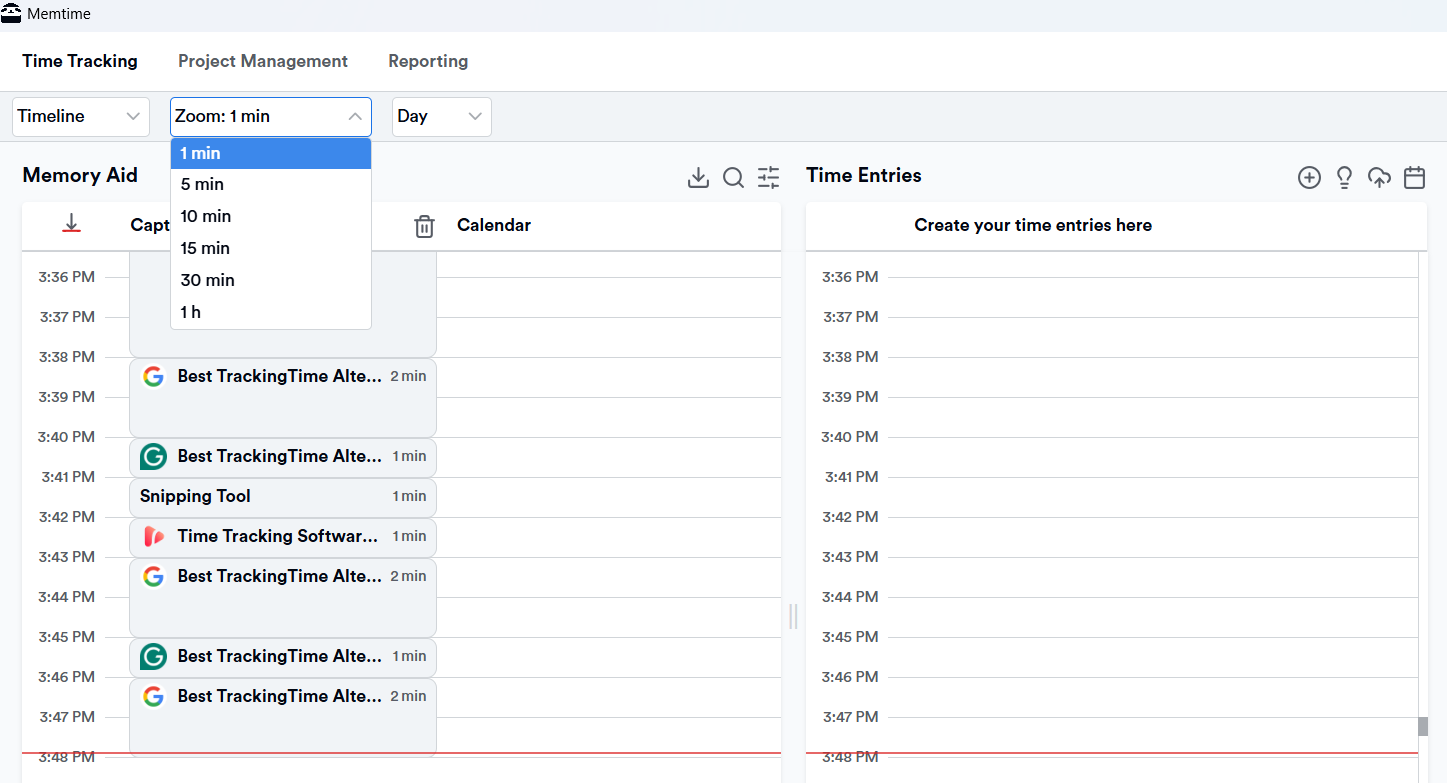
Task: Click the download arrow beside Captured column
Action: [x=71, y=224]
